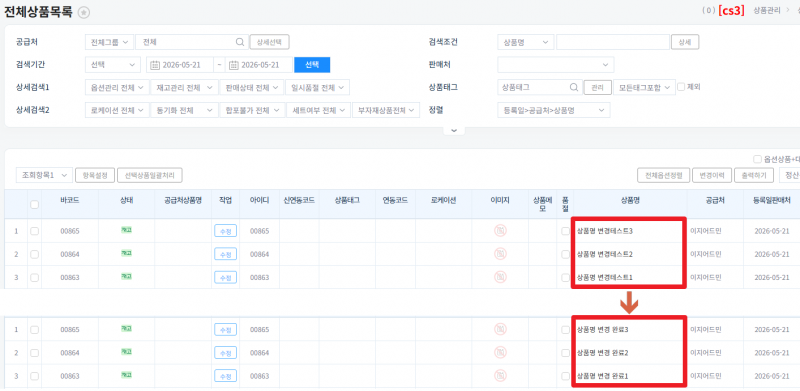Open the 전체그룹 supplier group dropdown

[109, 42]
